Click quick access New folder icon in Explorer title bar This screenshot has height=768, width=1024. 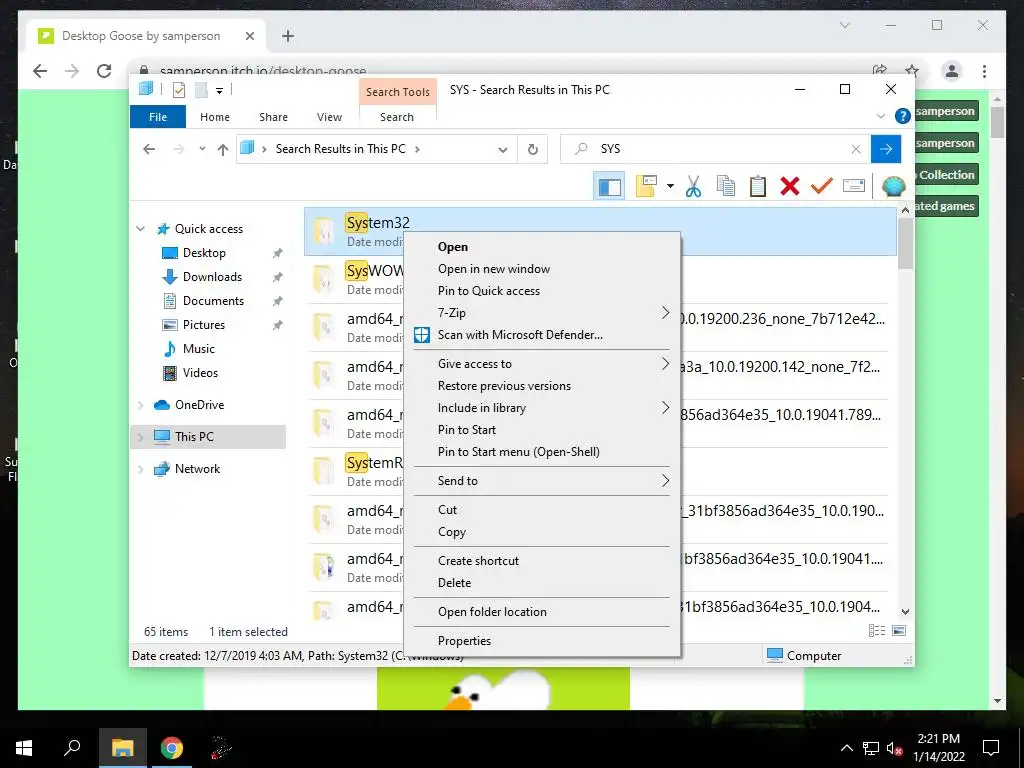pos(201,89)
